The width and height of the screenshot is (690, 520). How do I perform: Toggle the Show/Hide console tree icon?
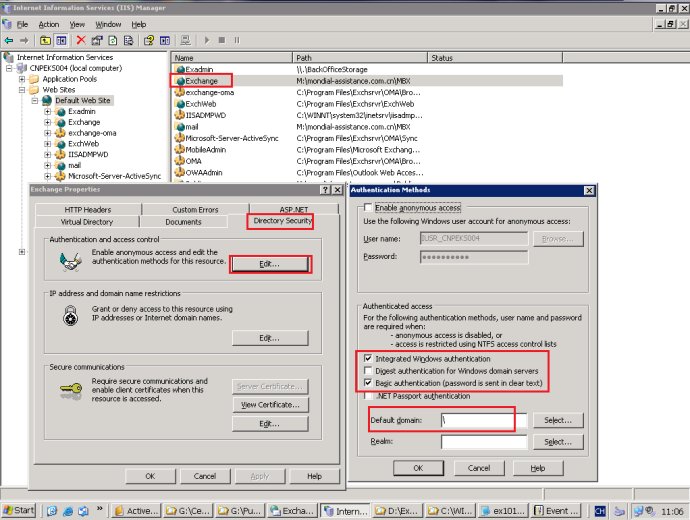click(x=61, y=40)
